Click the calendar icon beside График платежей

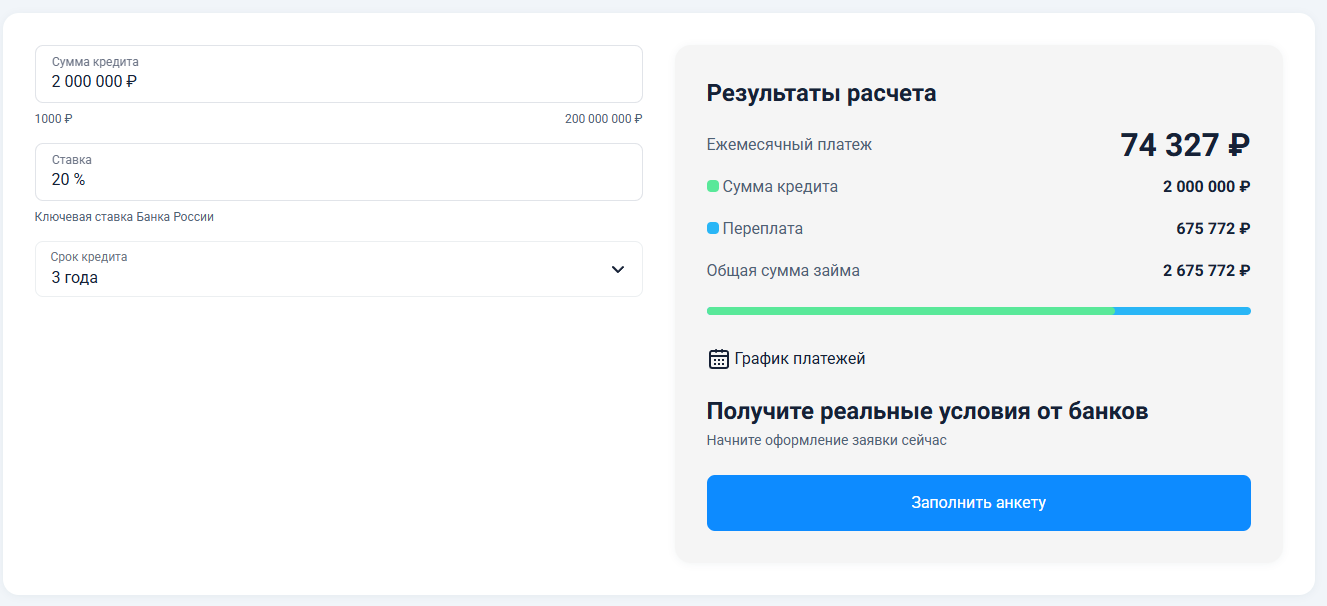coord(718,359)
